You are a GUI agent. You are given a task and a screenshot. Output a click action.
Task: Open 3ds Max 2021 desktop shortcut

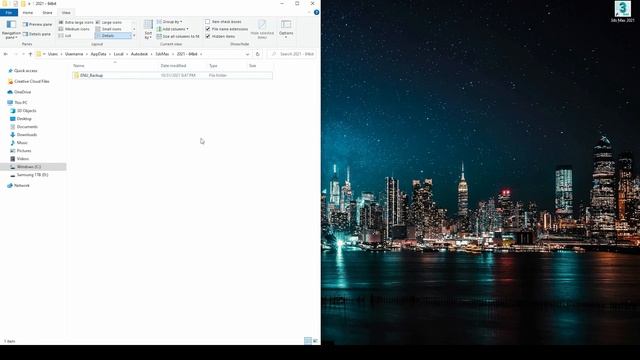point(622,11)
